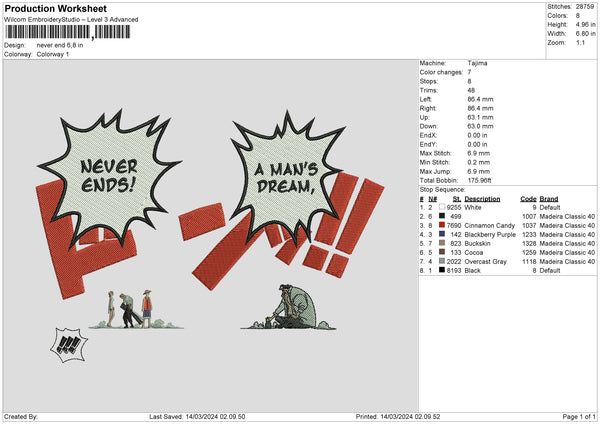This screenshot has height=424, width=600.
Task: Click the 'Cocoa' description text
Action: (473, 252)
